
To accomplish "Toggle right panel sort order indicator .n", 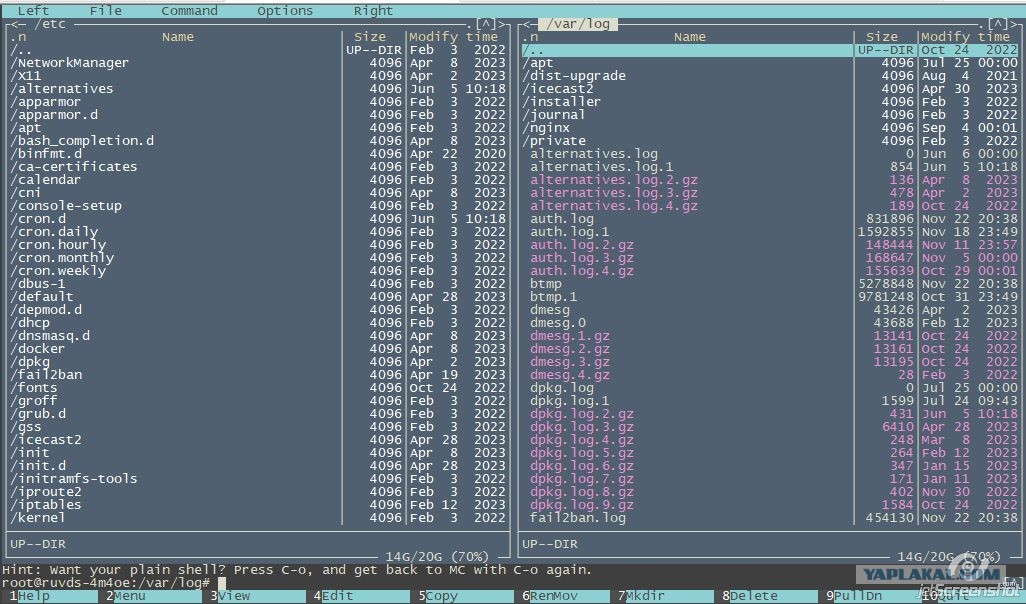I will 531,37.
